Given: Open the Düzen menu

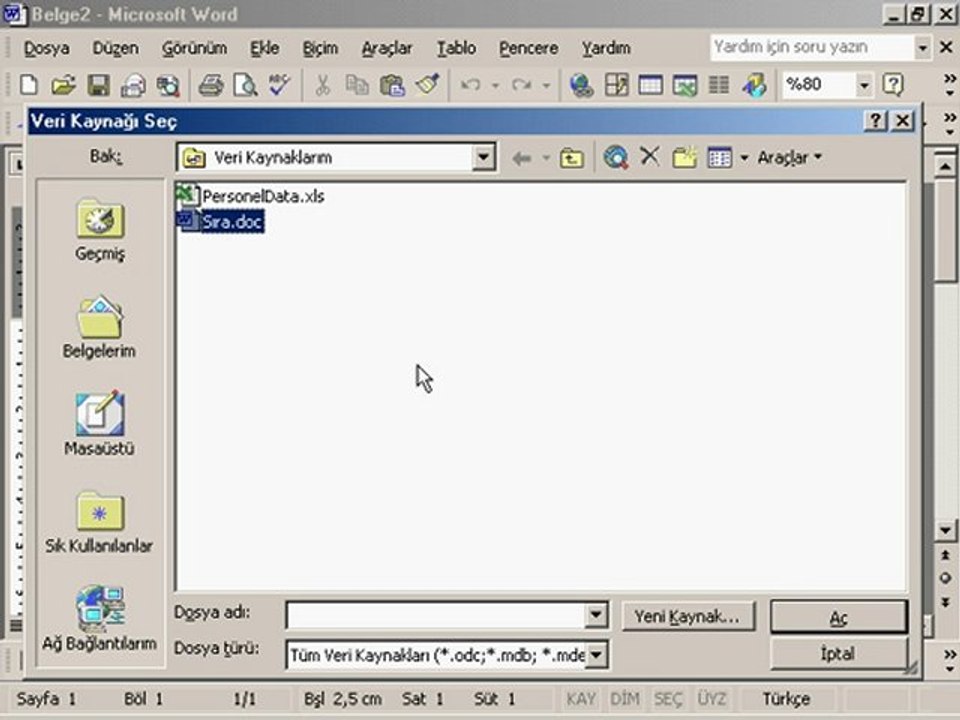Looking at the screenshot, I should tap(116, 48).
